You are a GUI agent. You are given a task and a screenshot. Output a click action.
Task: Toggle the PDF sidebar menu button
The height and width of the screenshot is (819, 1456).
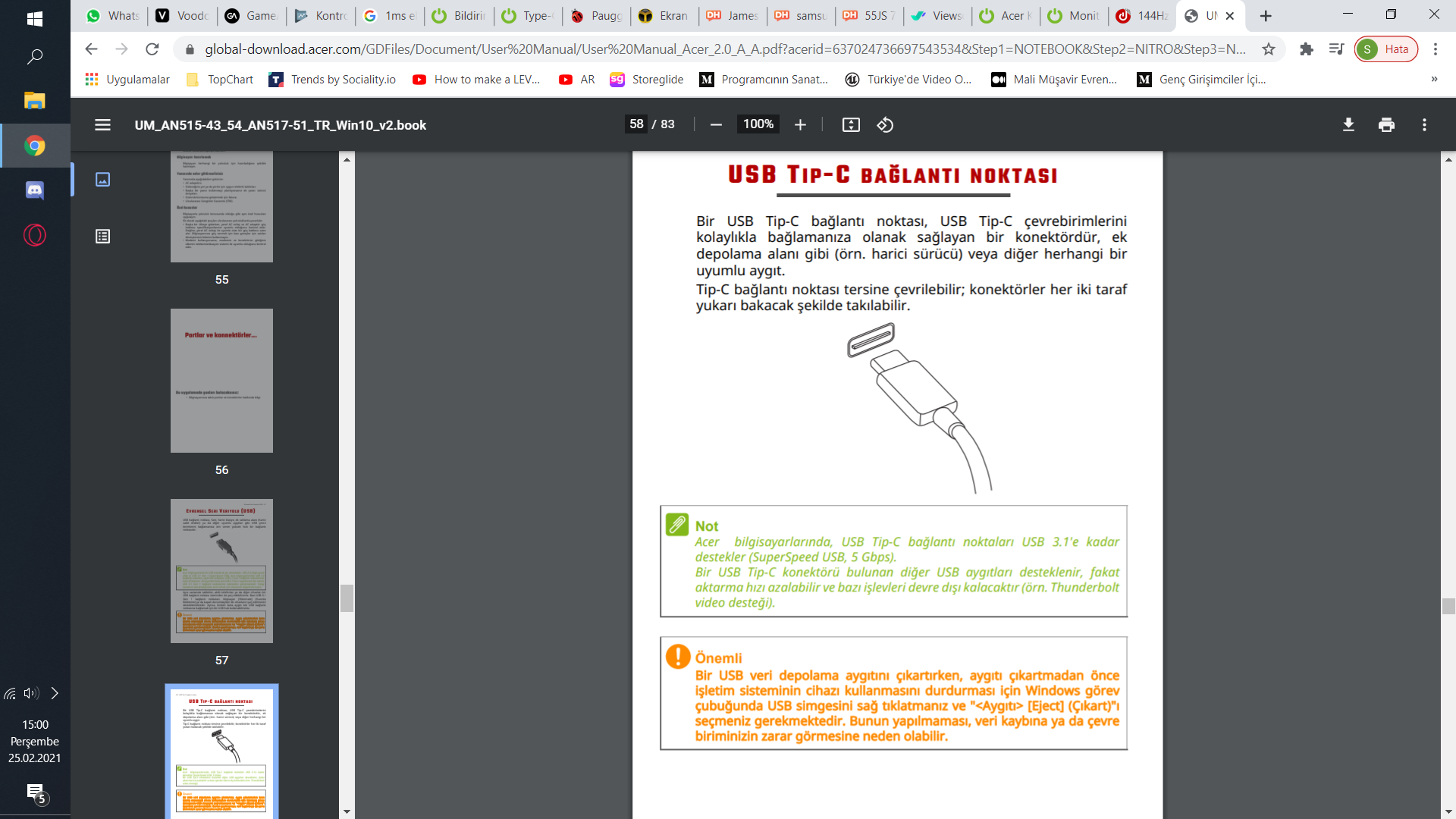(102, 125)
